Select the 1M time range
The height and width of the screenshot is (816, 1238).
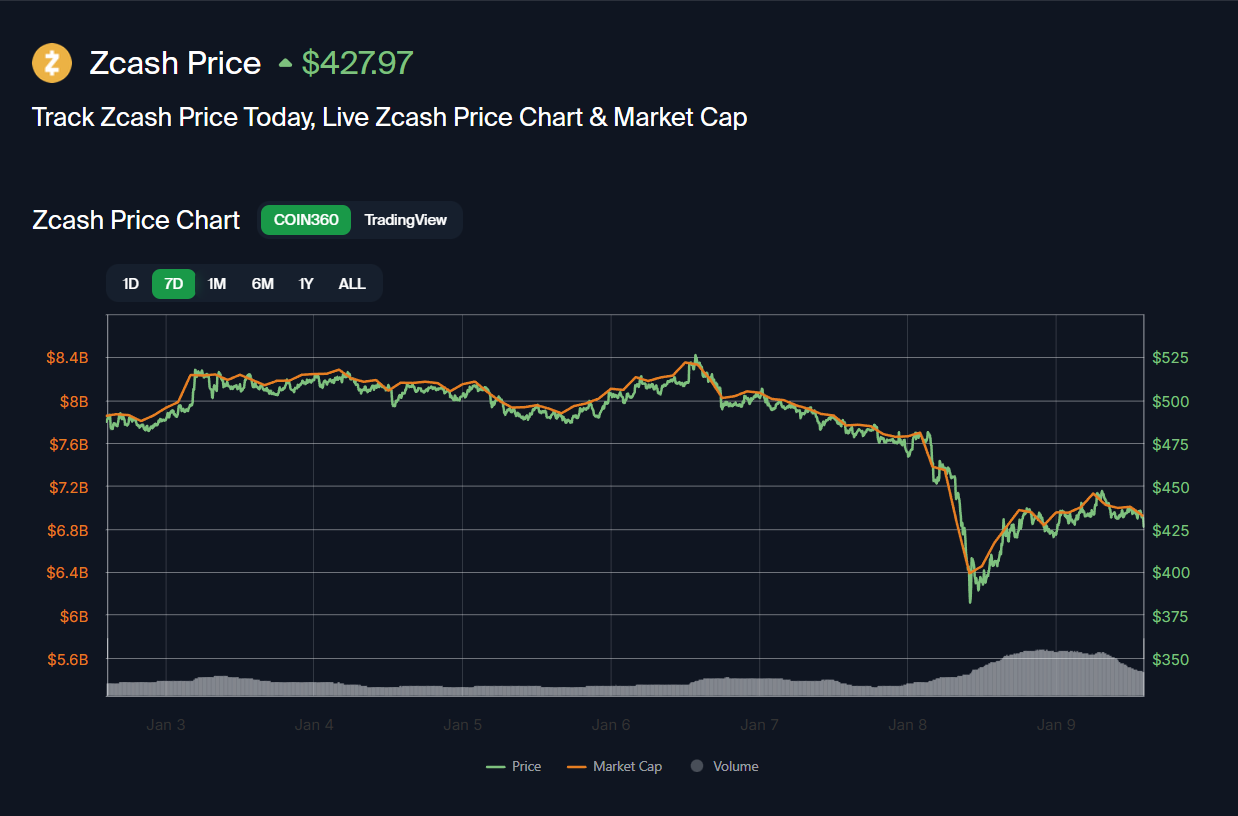217,284
